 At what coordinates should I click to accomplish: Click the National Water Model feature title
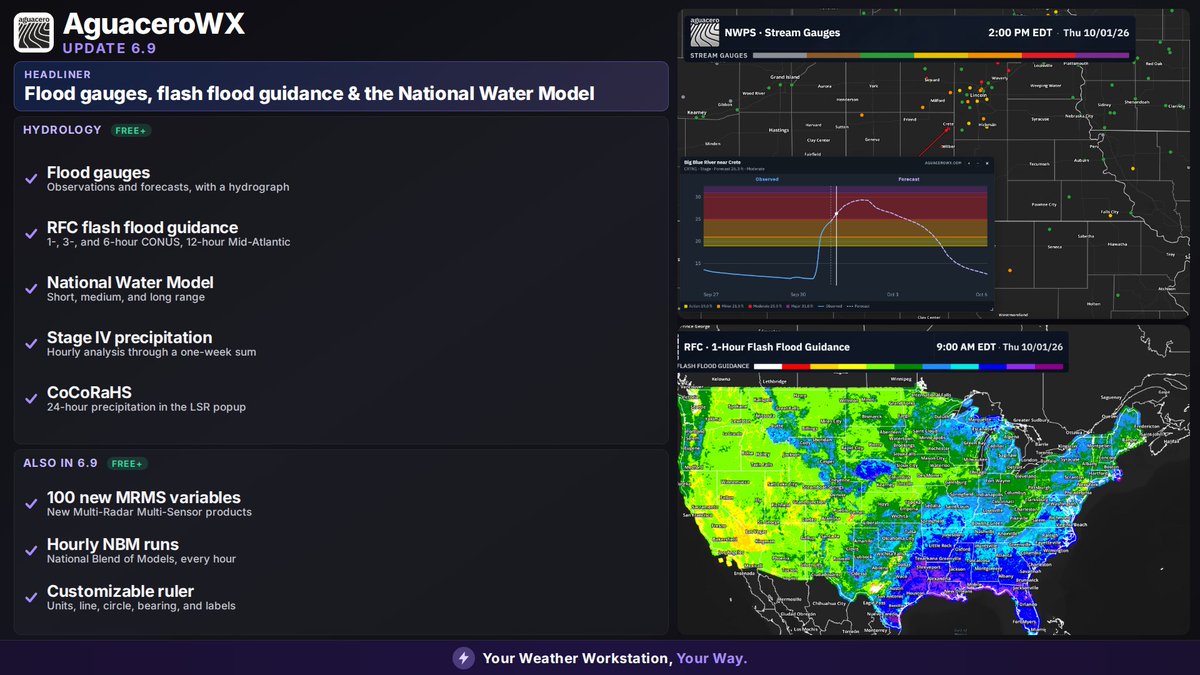click(x=130, y=283)
